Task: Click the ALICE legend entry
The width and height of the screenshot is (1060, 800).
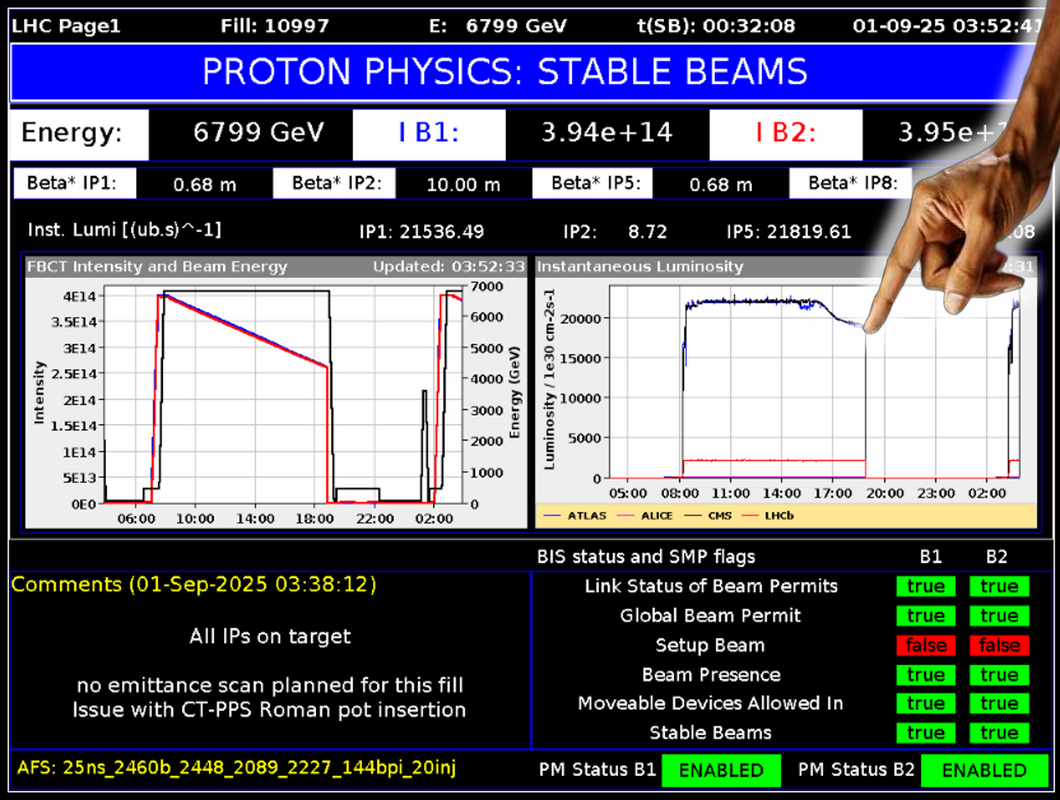Action: pos(653,516)
